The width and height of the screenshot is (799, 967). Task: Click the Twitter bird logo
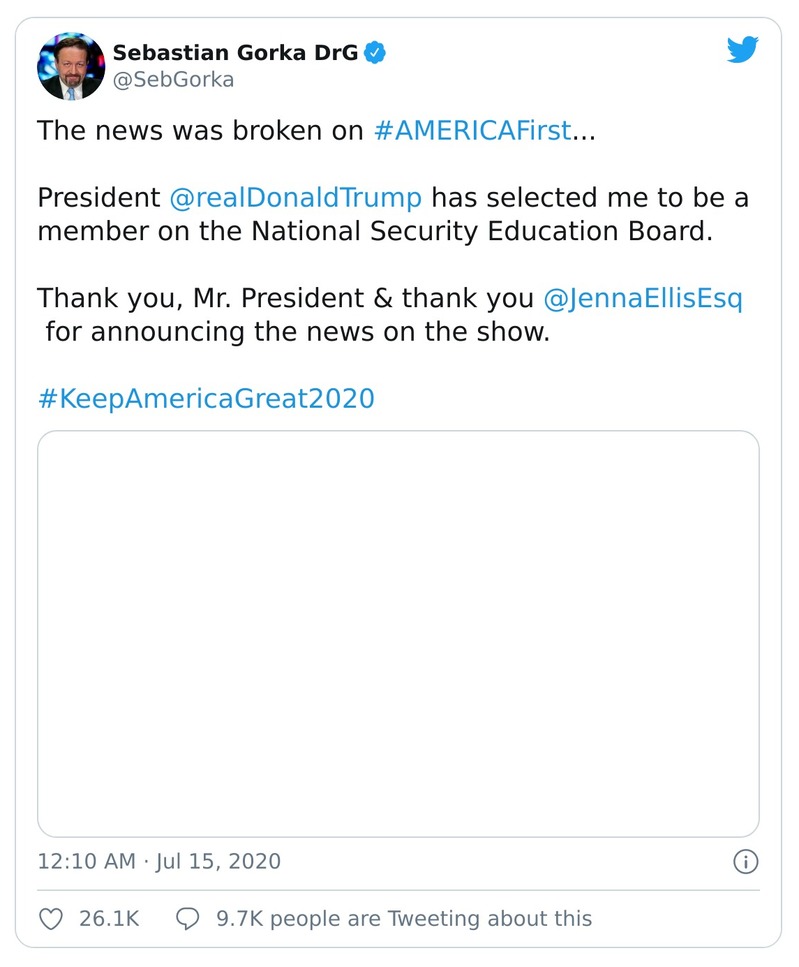click(742, 50)
